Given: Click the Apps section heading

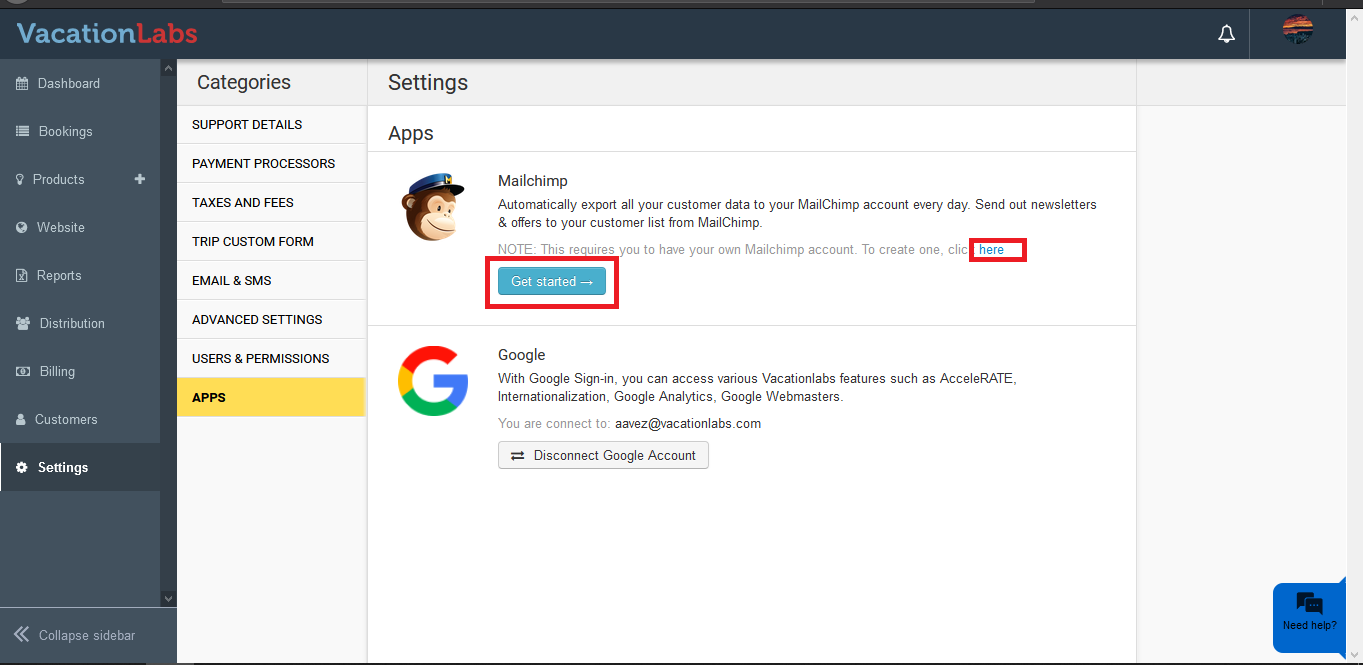Looking at the screenshot, I should 411,133.
